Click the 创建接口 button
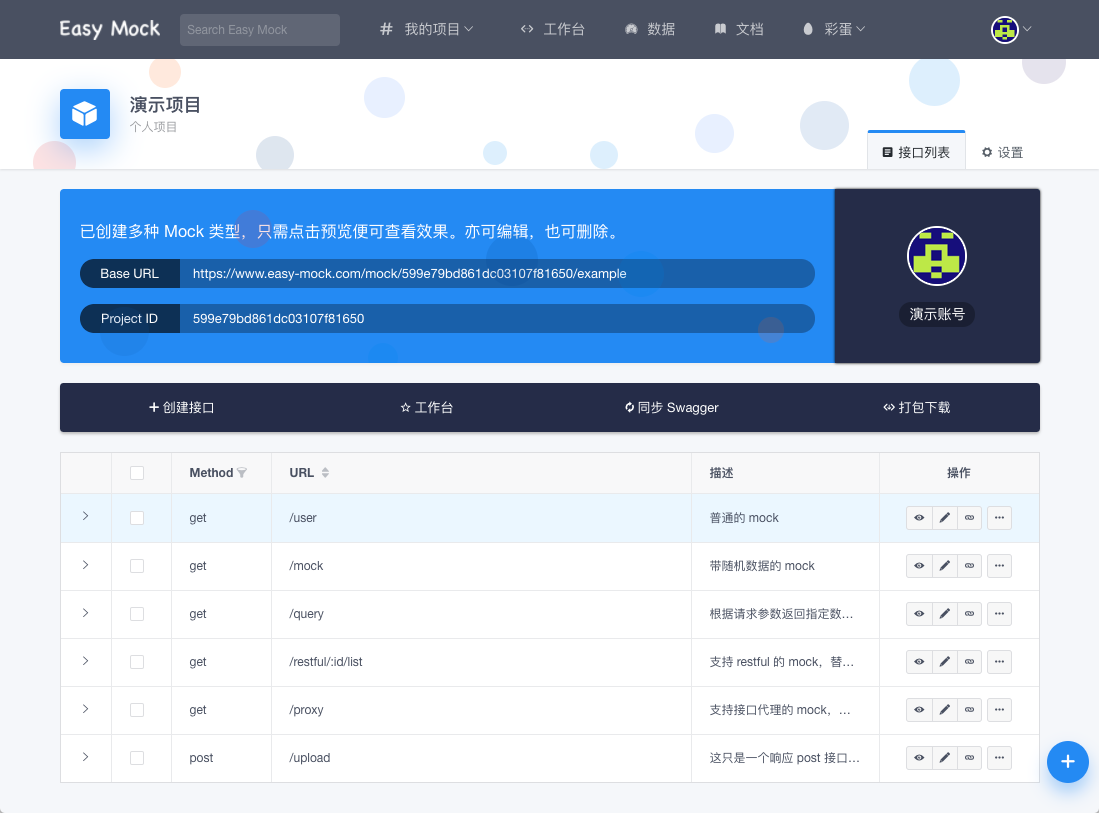This screenshot has height=813, width=1099. [182, 407]
